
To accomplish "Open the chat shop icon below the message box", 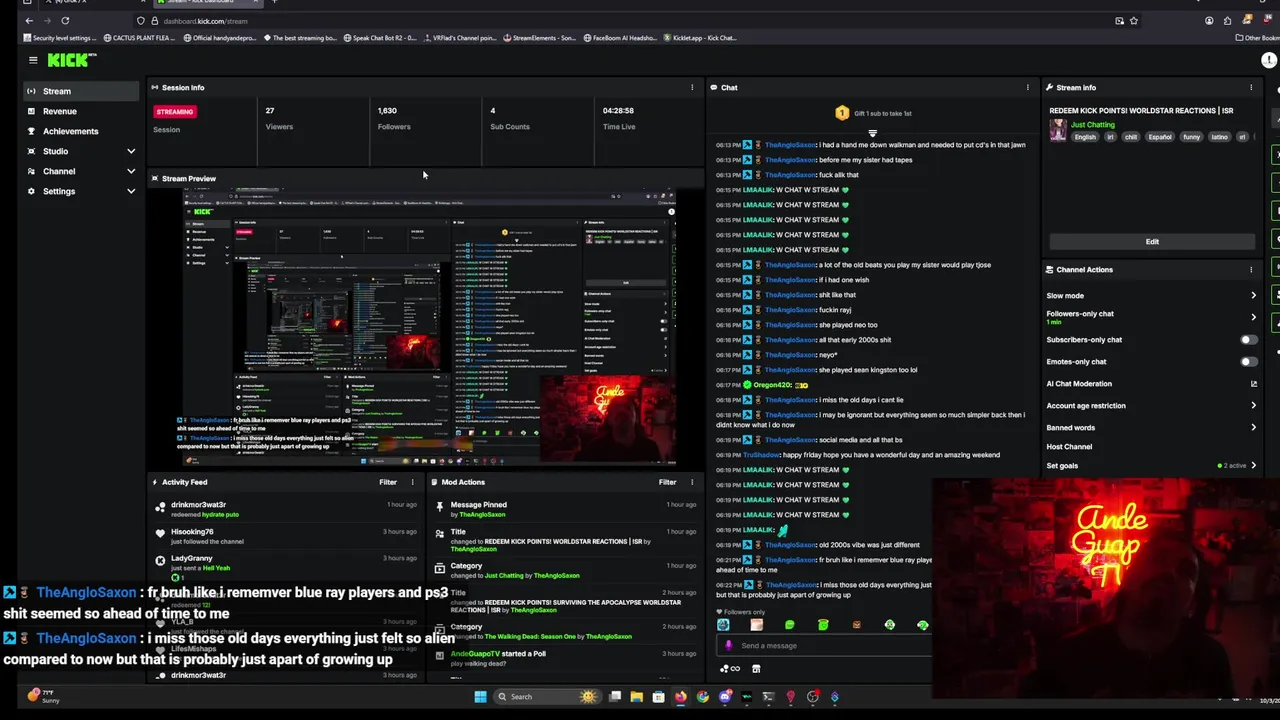I will [756, 669].
